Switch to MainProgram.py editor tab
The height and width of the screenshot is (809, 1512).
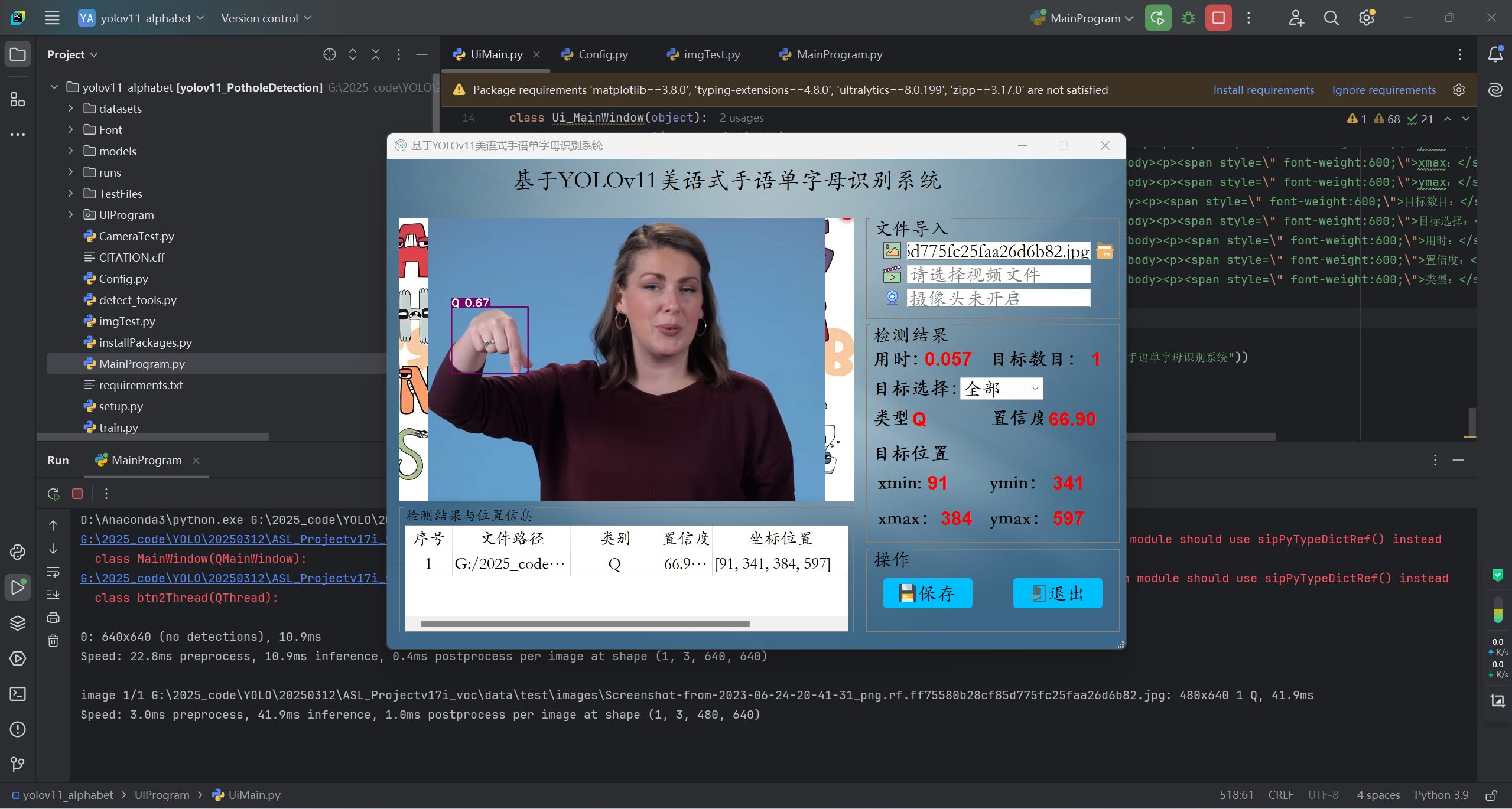[831, 54]
